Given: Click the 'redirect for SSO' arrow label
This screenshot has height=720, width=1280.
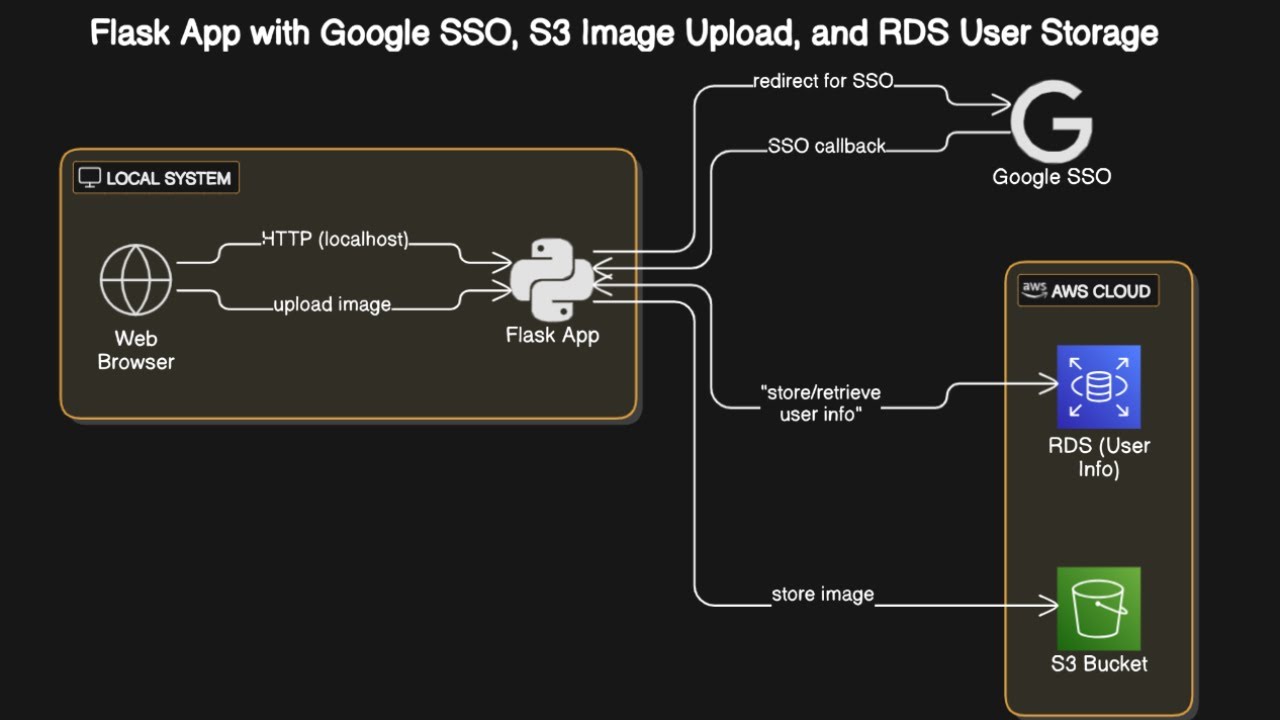Looking at the screenshot, I should pos(823,82).
